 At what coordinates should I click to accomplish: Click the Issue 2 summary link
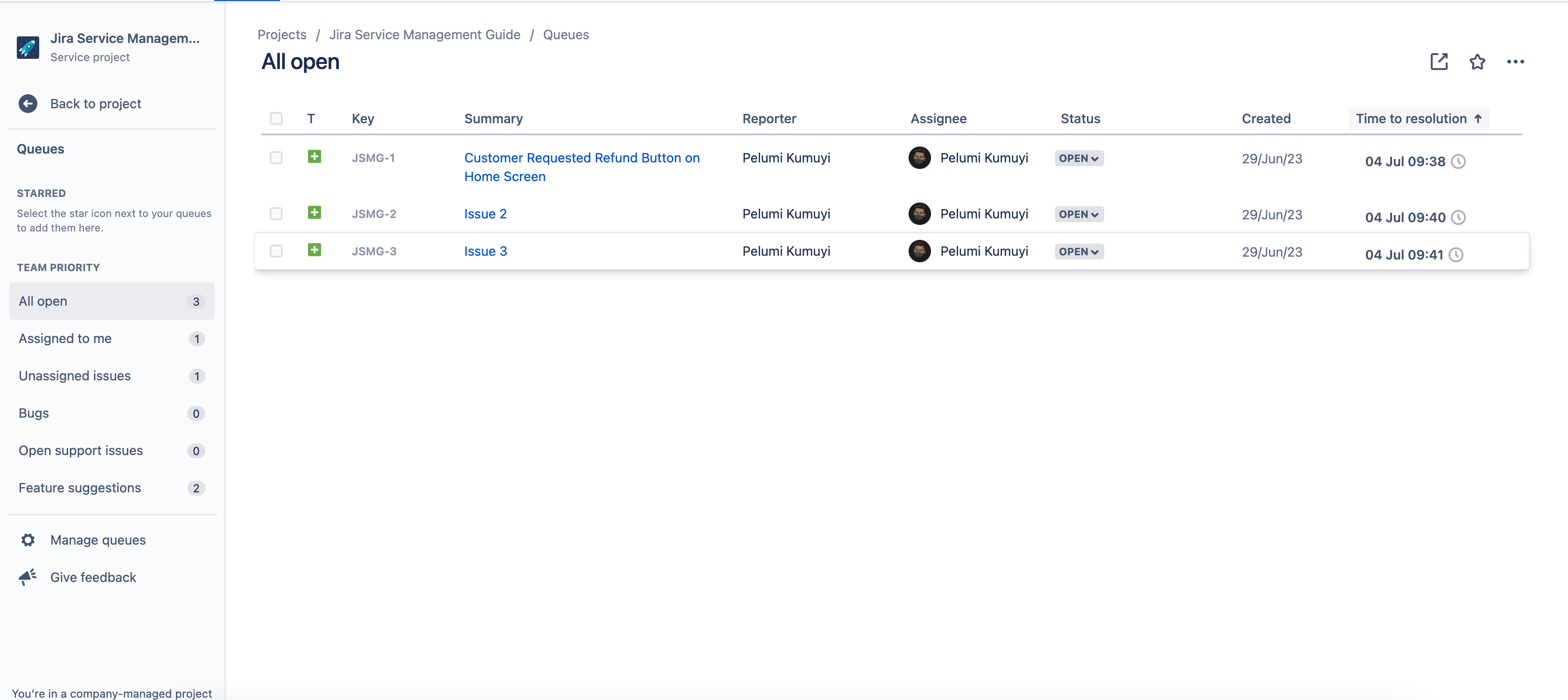click(x=485, y=214)
